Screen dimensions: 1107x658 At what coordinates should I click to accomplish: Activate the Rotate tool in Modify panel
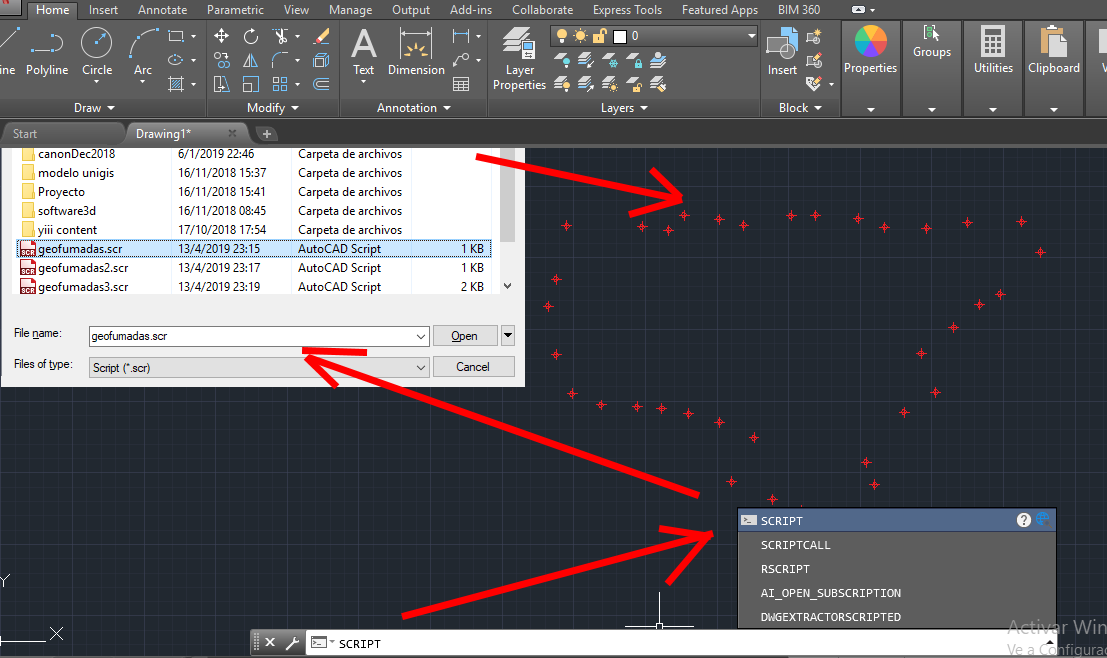coord(251,36)
